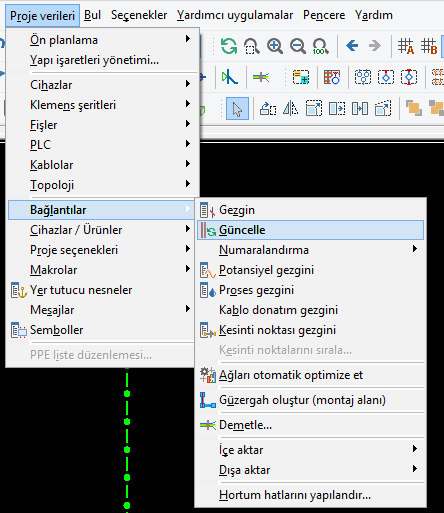The image size is (444, 513).
Task: Expand Proje seçenekleri submenu
Action: [x=101, y=250]
